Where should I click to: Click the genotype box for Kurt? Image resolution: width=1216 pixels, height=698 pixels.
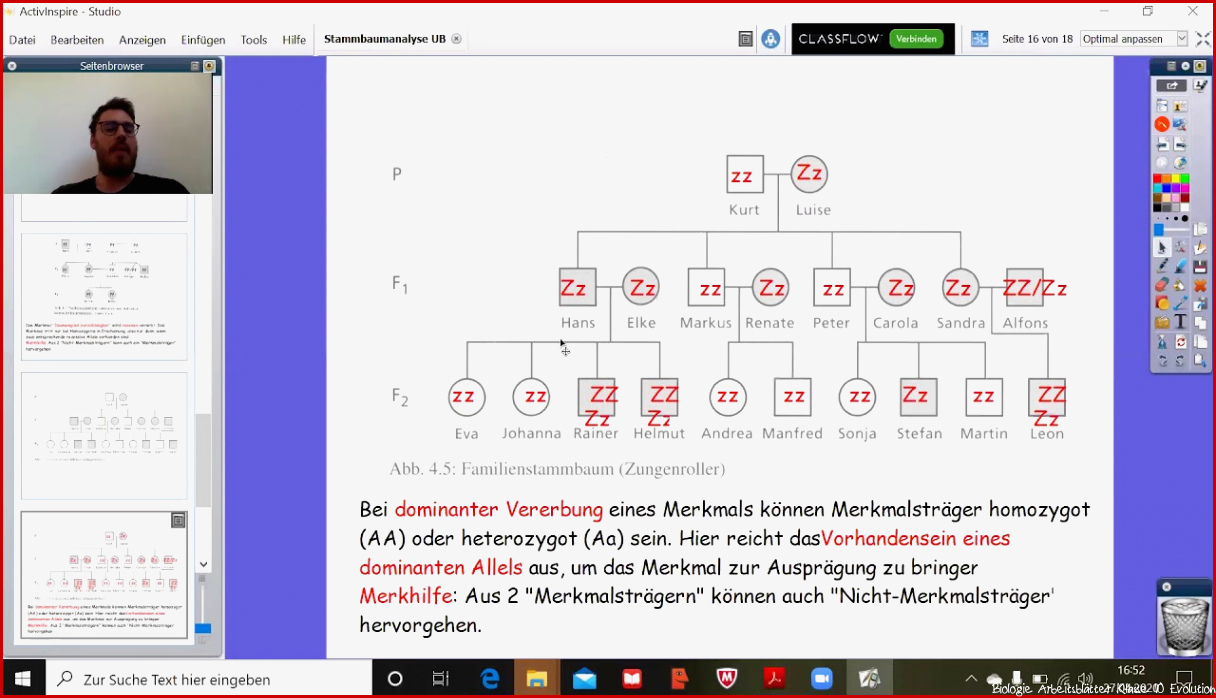[745, 175]
